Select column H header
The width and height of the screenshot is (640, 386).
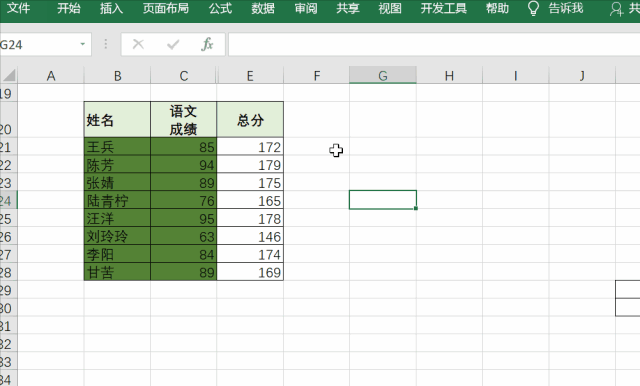coord(449,75)
